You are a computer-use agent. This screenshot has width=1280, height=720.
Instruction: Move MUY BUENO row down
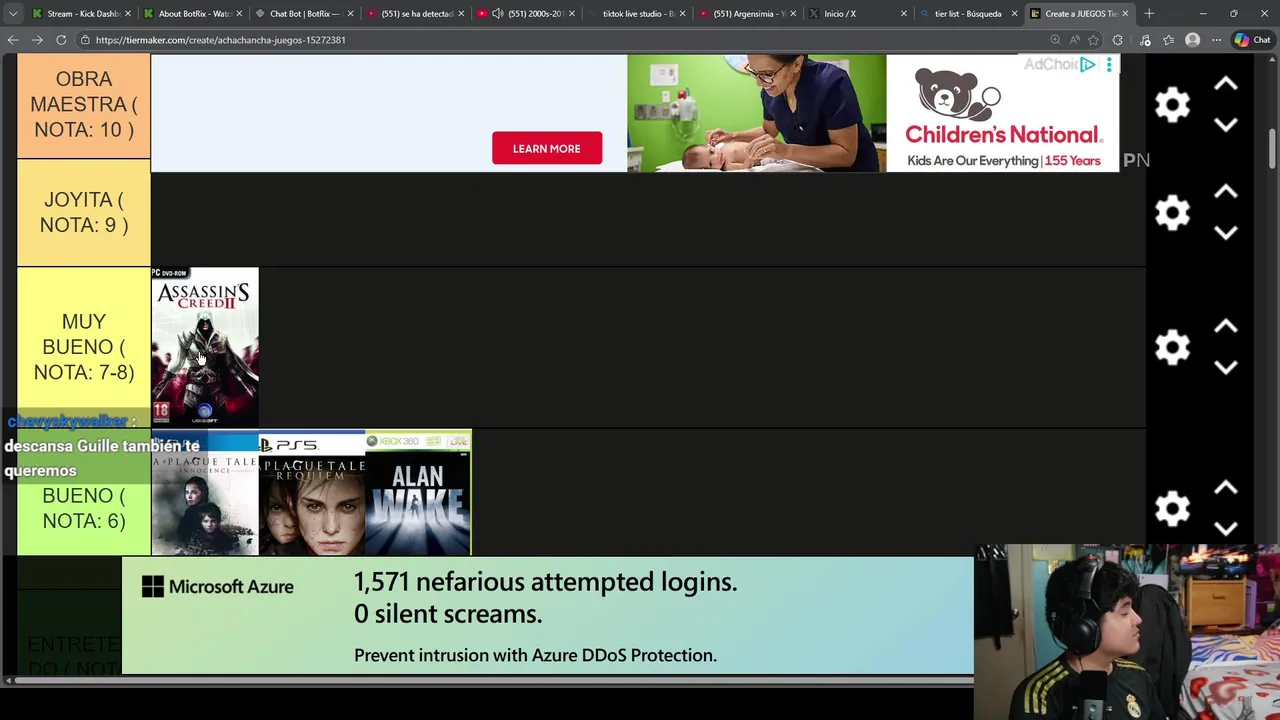[x=1226, y=367]
